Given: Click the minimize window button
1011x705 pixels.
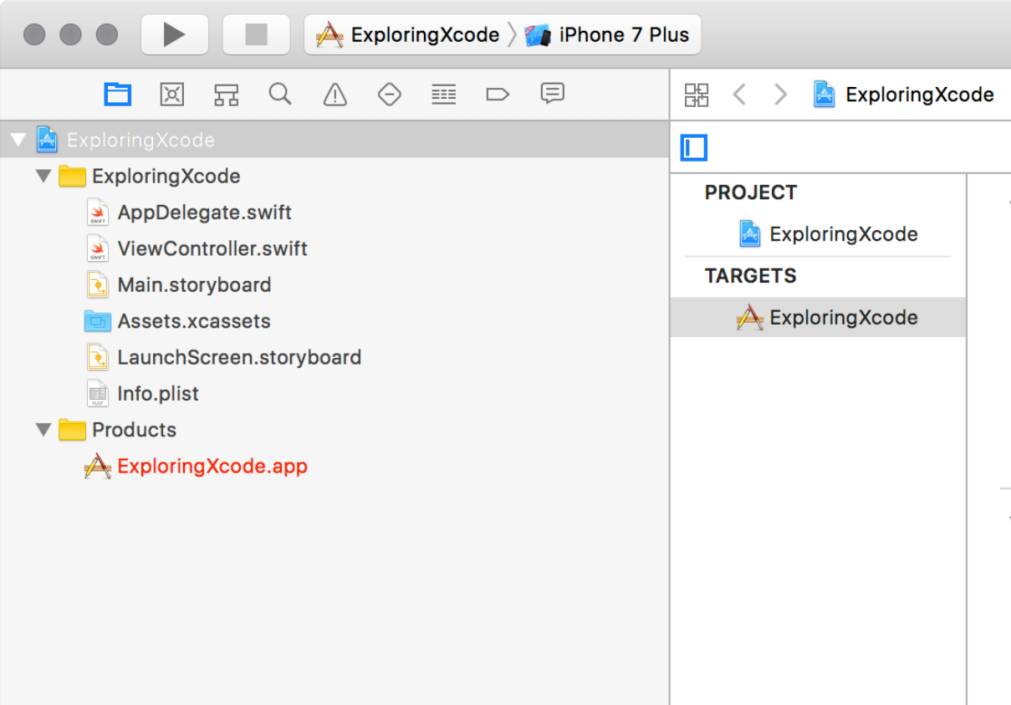Looking at the screenshot, I should point(70,34).
